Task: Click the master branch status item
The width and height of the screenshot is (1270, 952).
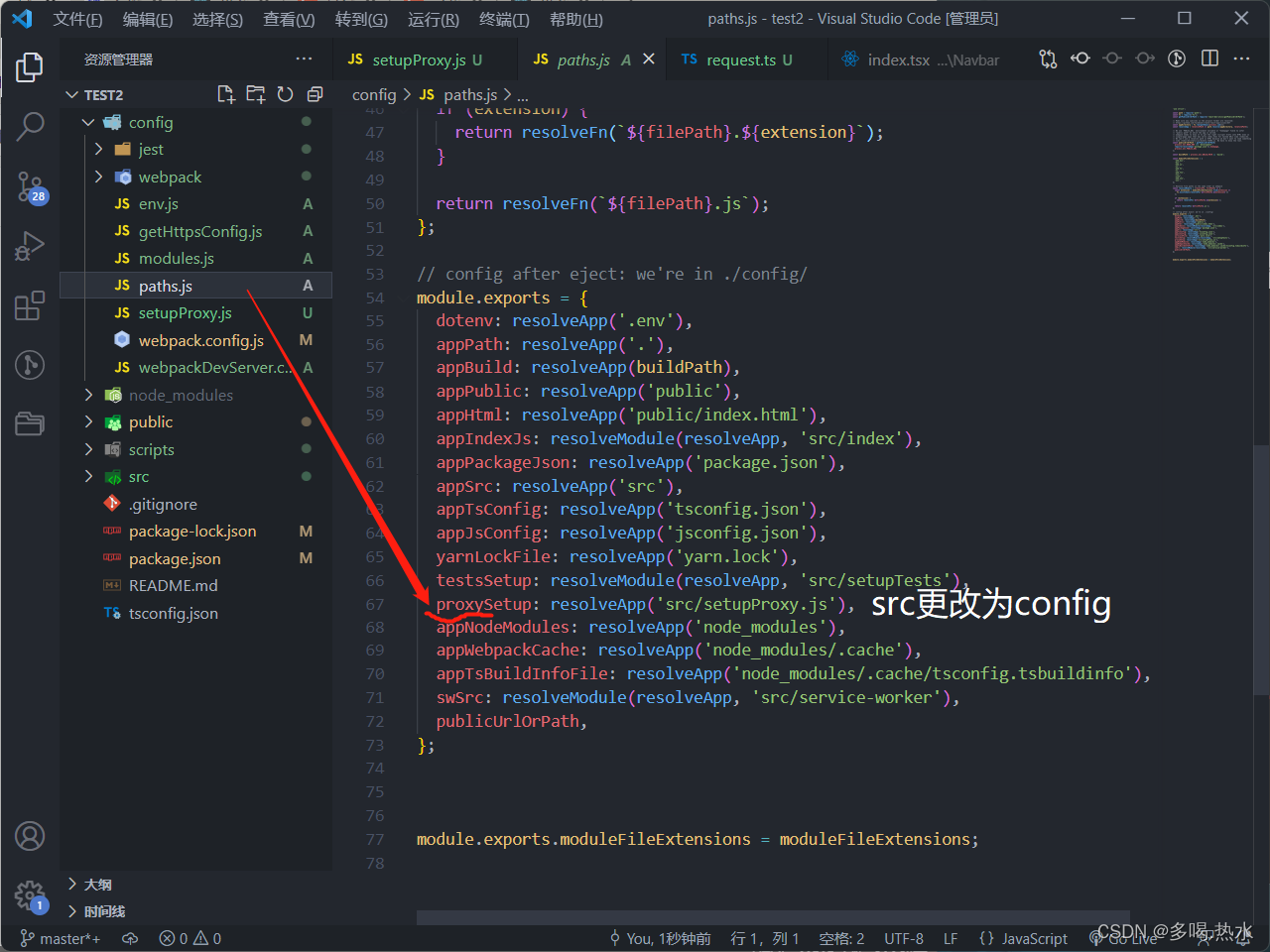Action: tap(60, 938)
